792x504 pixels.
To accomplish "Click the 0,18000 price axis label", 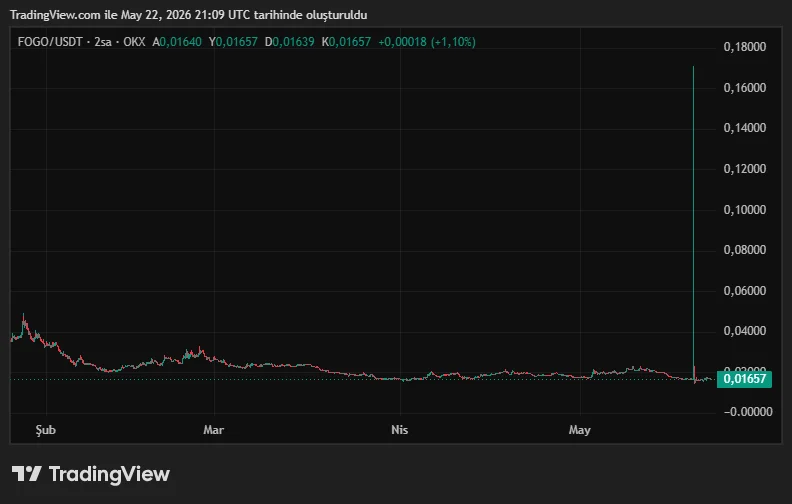I will coord(745,47).
